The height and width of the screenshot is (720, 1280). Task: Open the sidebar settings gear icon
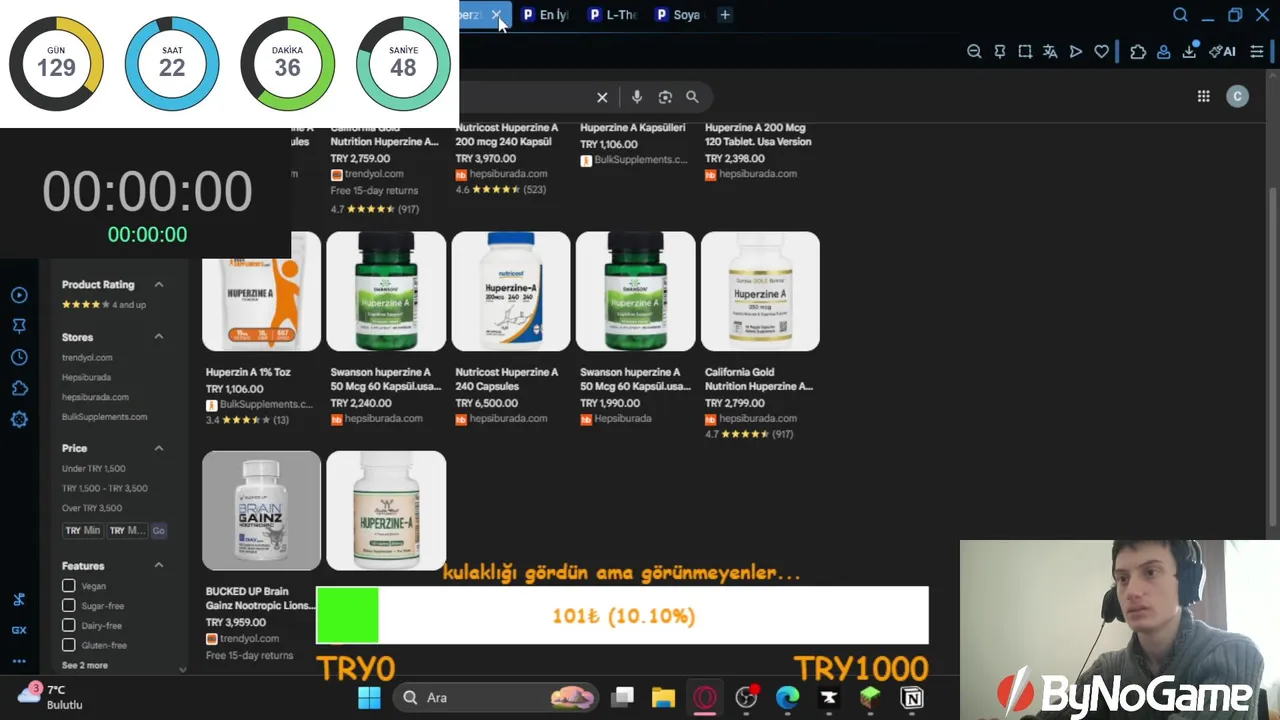pos(19,419)
